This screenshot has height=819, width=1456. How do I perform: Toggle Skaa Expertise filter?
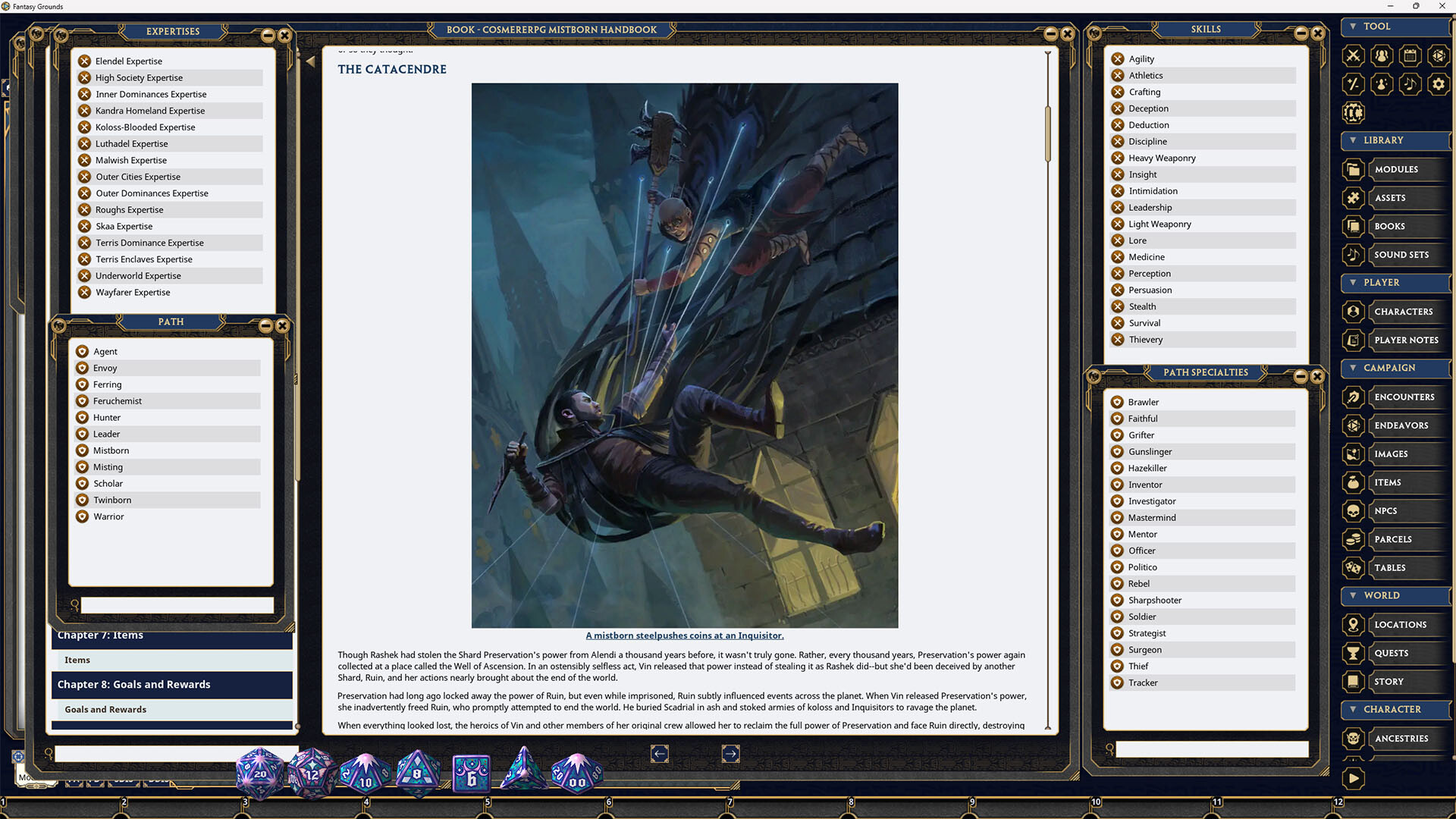click(170, 226)
